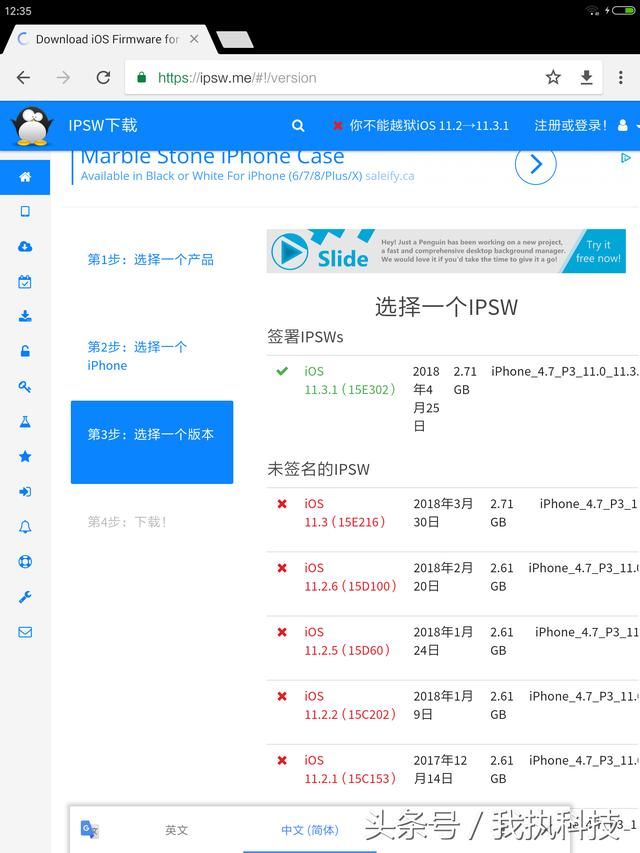The image size is (640, 853).
Task: Switch translation to 中文 (简体)
Action: pyautogui.click(x=309, y=830)
